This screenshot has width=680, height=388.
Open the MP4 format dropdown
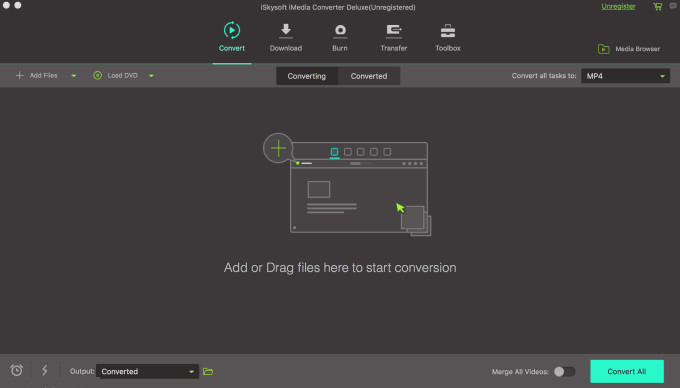tap(625, 76)
